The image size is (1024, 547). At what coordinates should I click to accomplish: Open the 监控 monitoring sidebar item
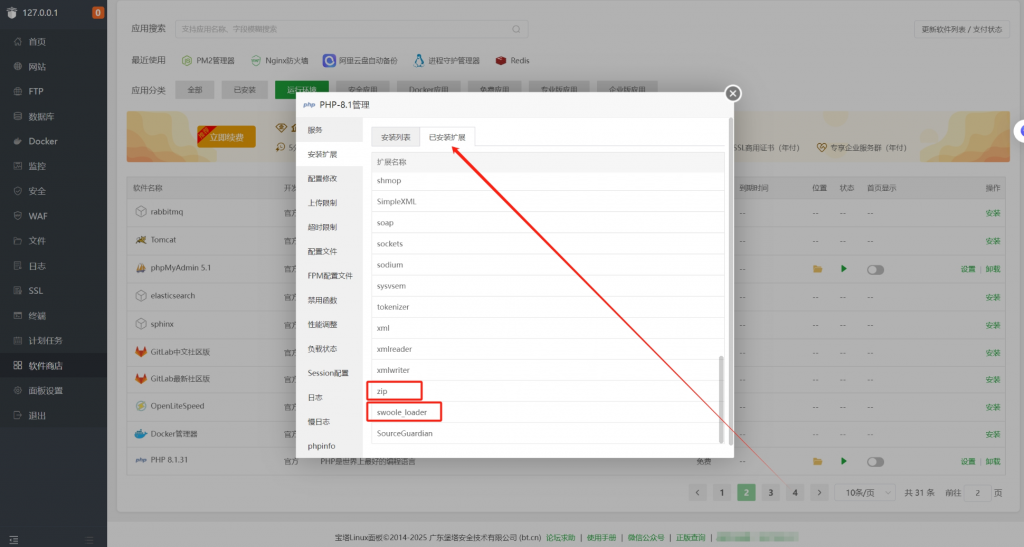pos(37,166)
